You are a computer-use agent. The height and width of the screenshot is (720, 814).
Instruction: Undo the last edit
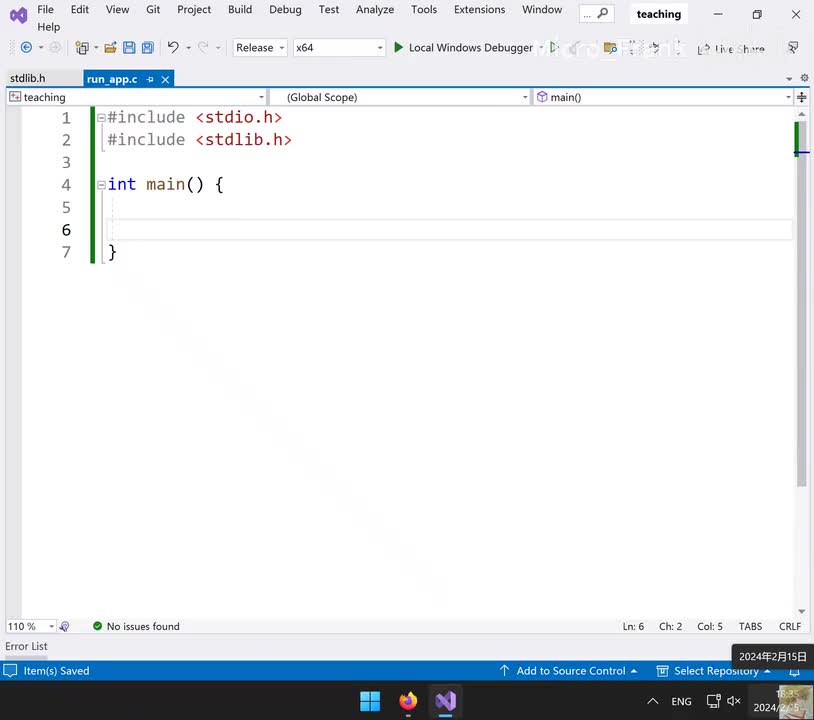(x=173, y=48)
